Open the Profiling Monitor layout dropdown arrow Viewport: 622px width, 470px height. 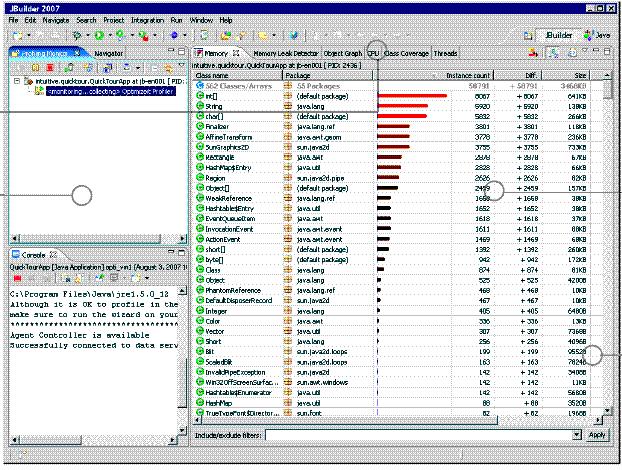138,68
